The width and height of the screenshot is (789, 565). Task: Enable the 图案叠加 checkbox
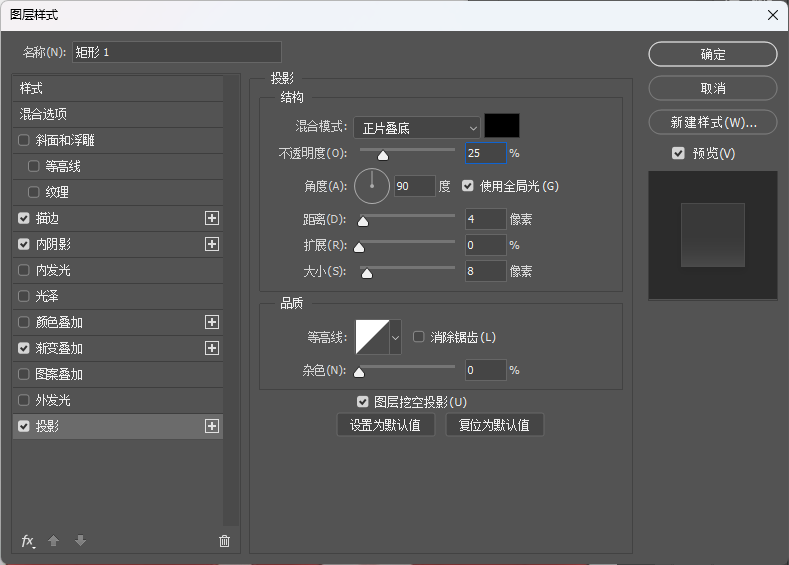(24, 374)
